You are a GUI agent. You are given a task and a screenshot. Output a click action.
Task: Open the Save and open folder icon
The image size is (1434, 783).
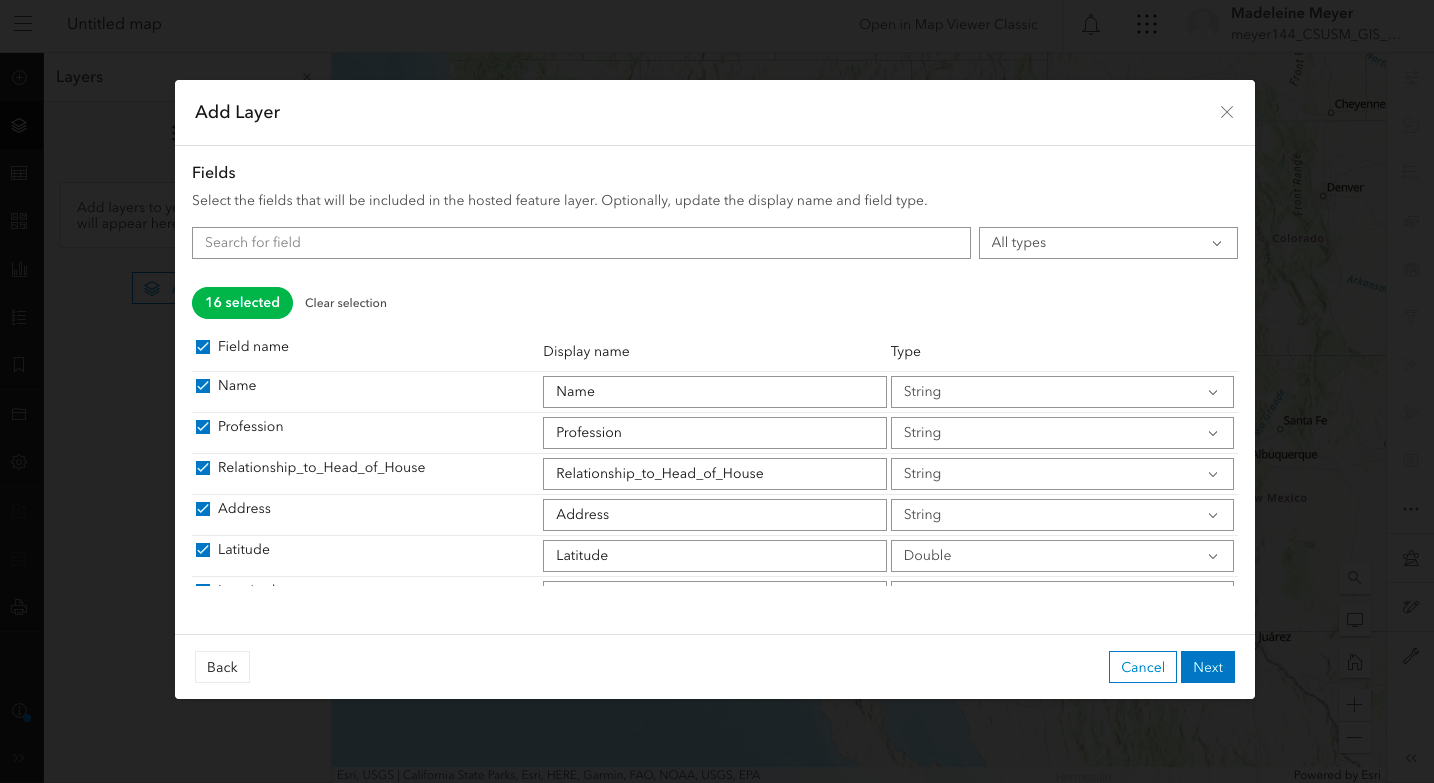pos(19,413)
